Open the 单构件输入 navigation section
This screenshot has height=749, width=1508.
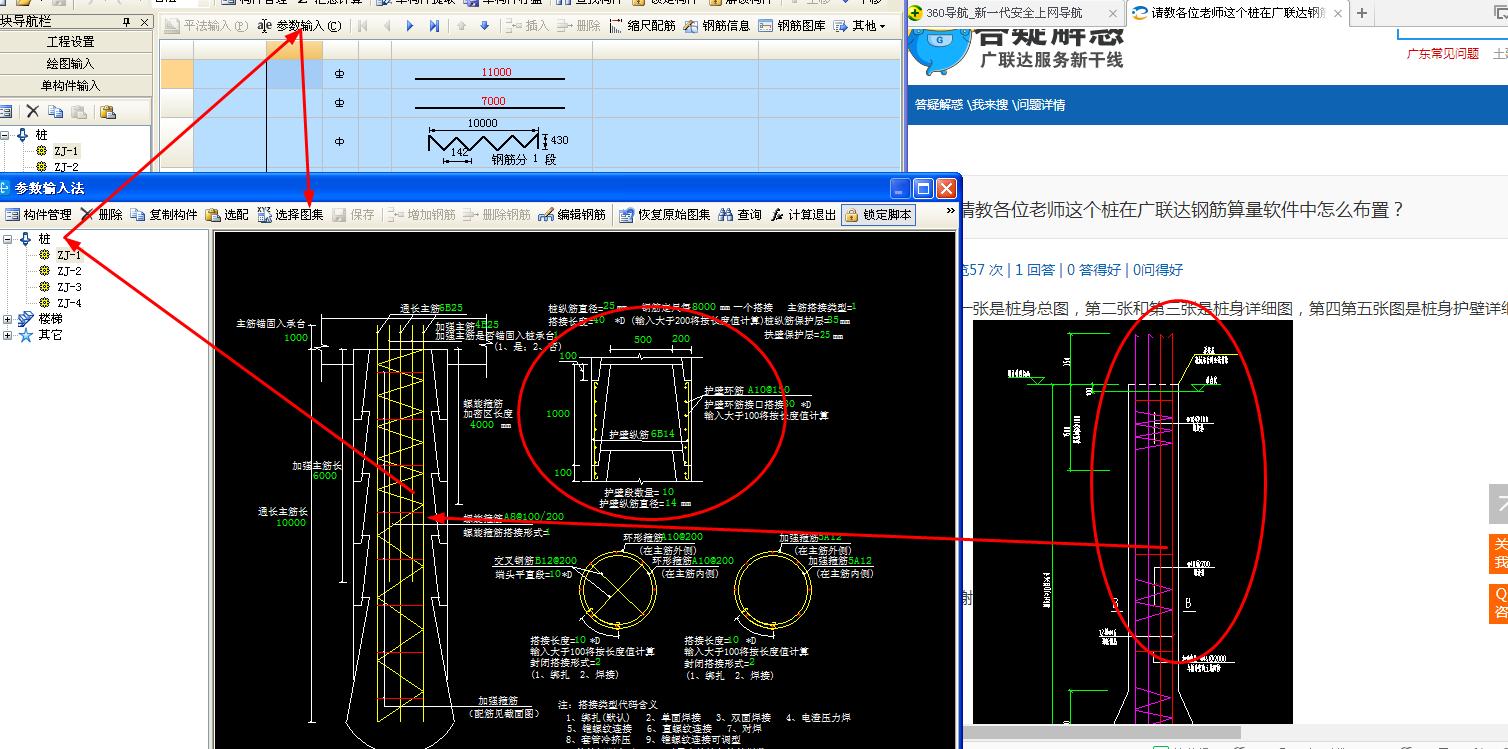pos(70,86)
